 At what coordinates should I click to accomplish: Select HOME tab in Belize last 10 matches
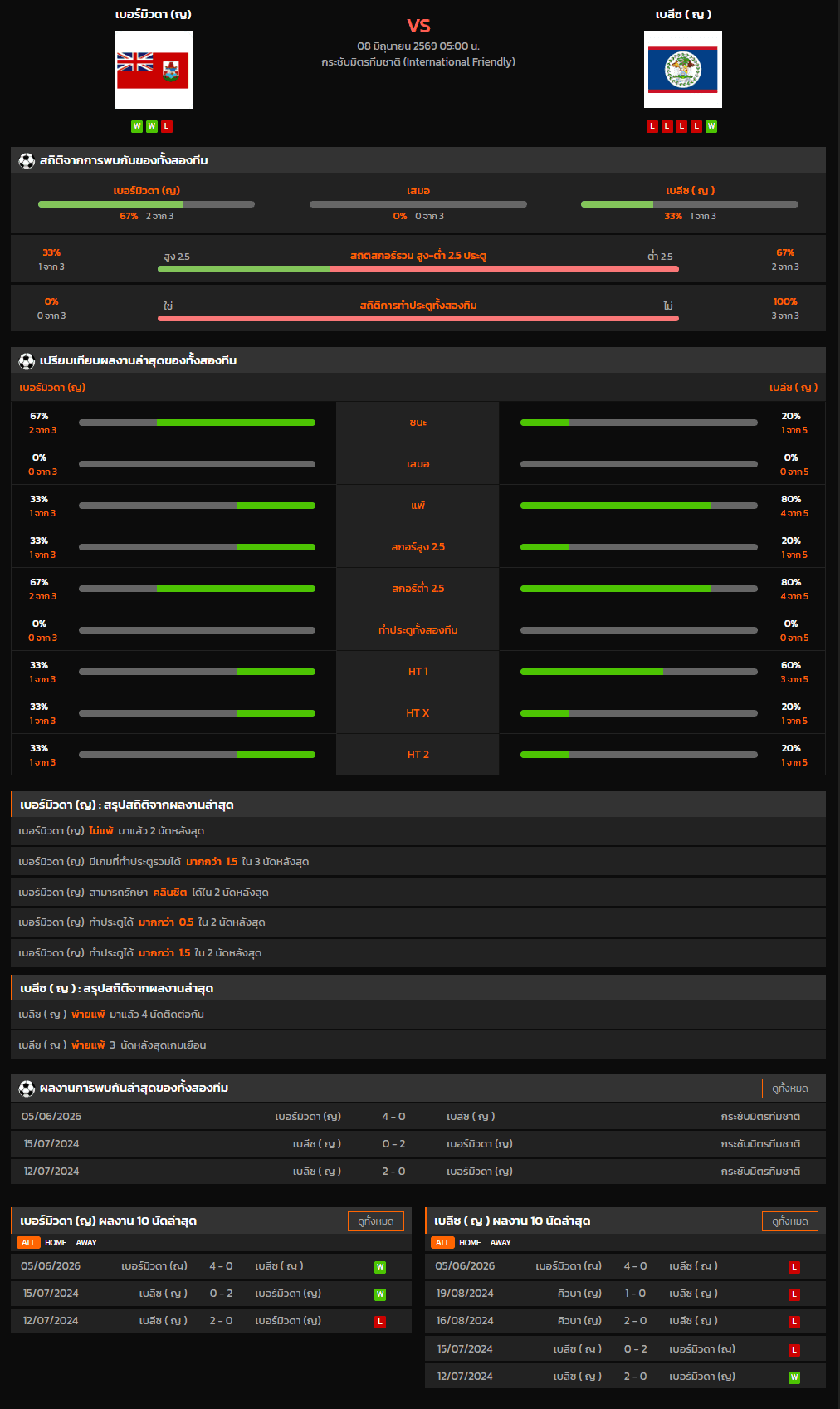470,1243
